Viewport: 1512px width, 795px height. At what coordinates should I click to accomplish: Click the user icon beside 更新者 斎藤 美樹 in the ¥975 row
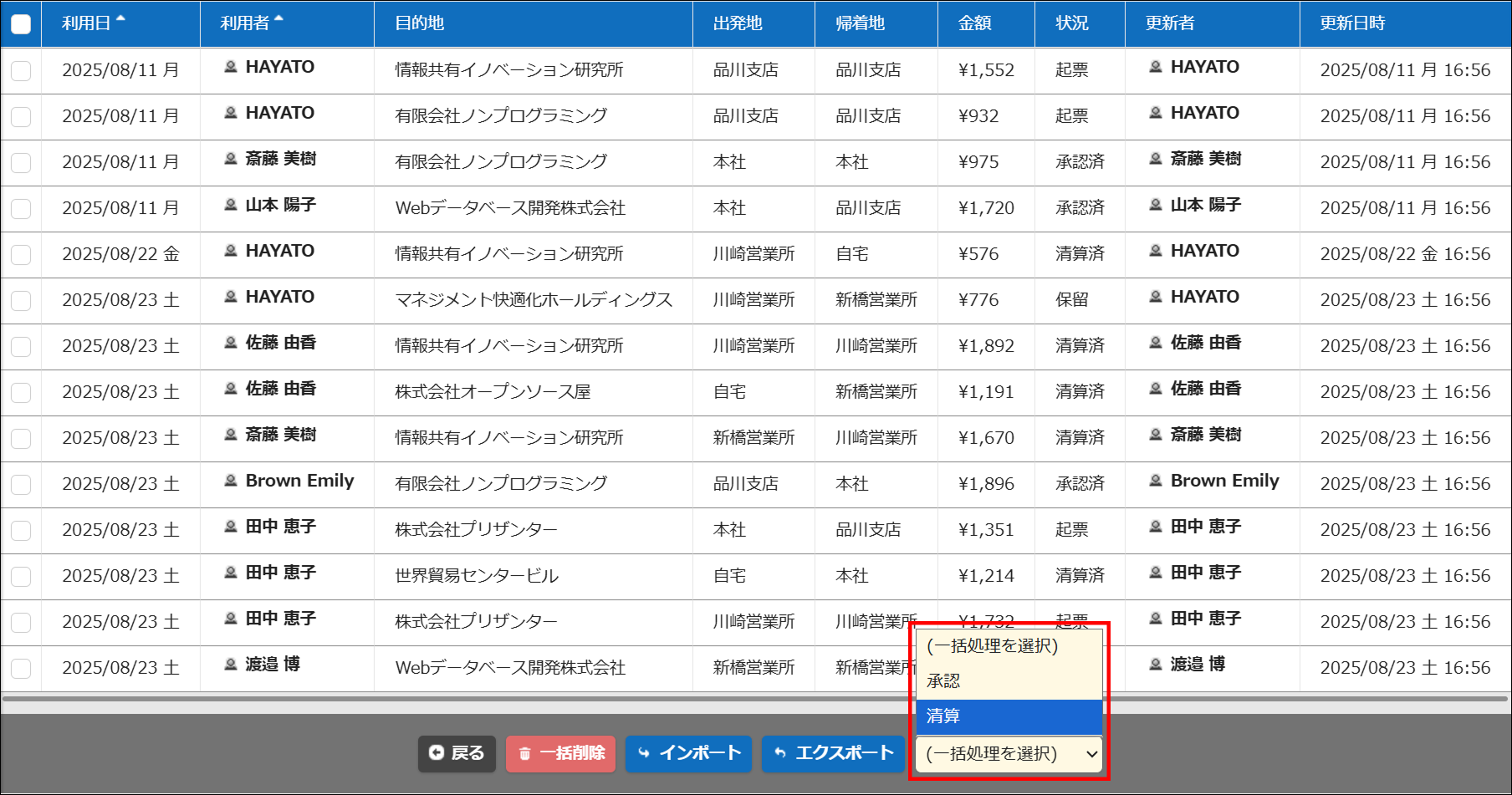pos(1156,159)
